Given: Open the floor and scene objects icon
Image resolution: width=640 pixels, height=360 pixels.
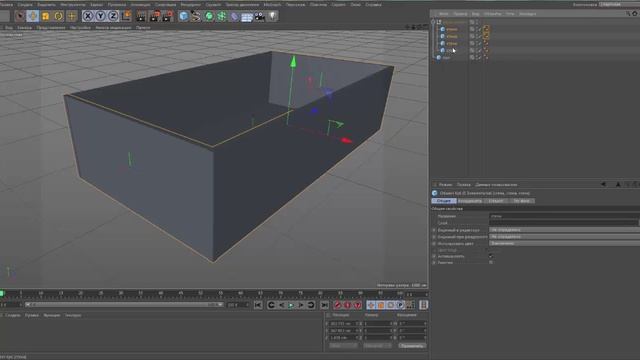Looking at the screenshot, I should [x=247, y=16].
